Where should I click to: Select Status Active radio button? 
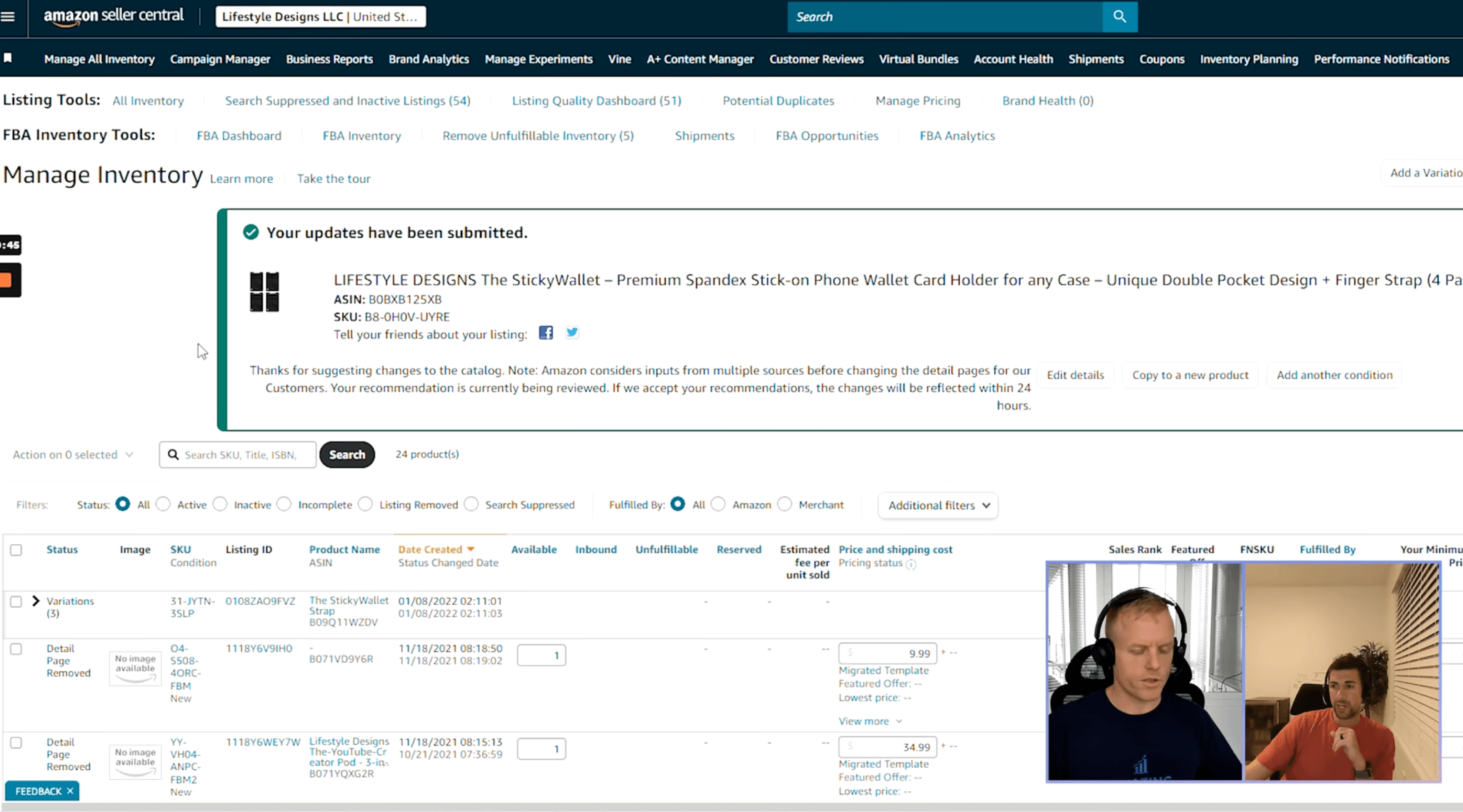tap(163, 503)
